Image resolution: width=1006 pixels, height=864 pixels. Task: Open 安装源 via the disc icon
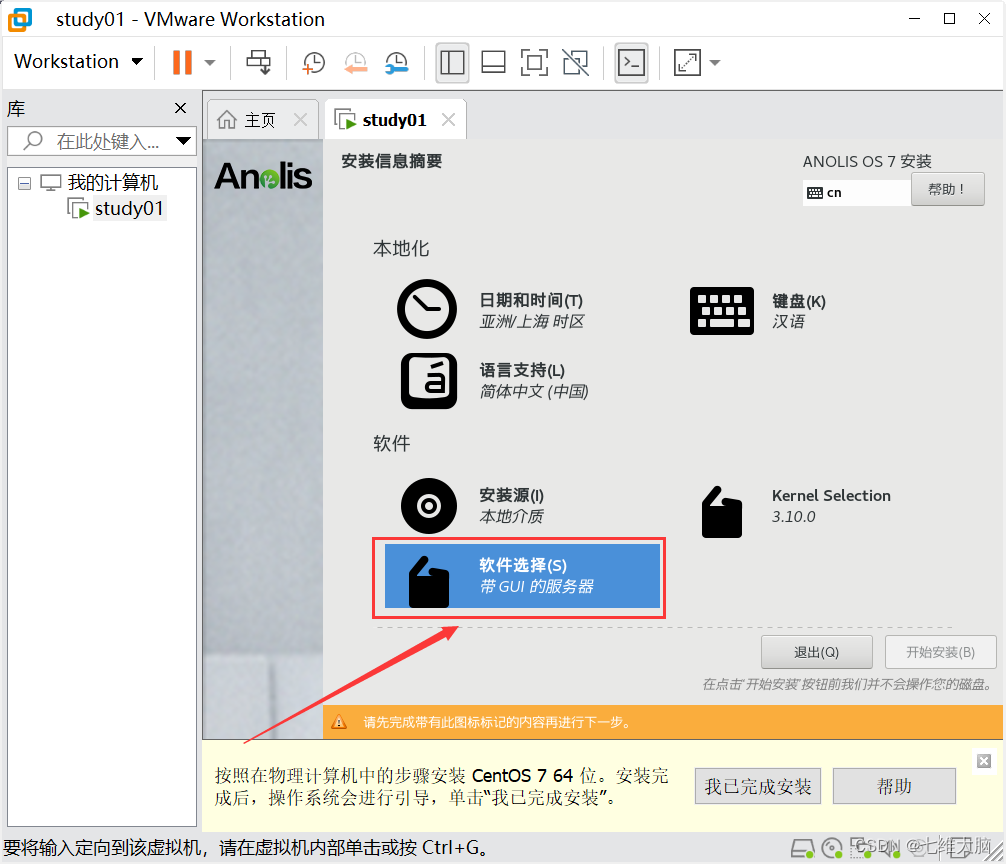tap(429, 505)
